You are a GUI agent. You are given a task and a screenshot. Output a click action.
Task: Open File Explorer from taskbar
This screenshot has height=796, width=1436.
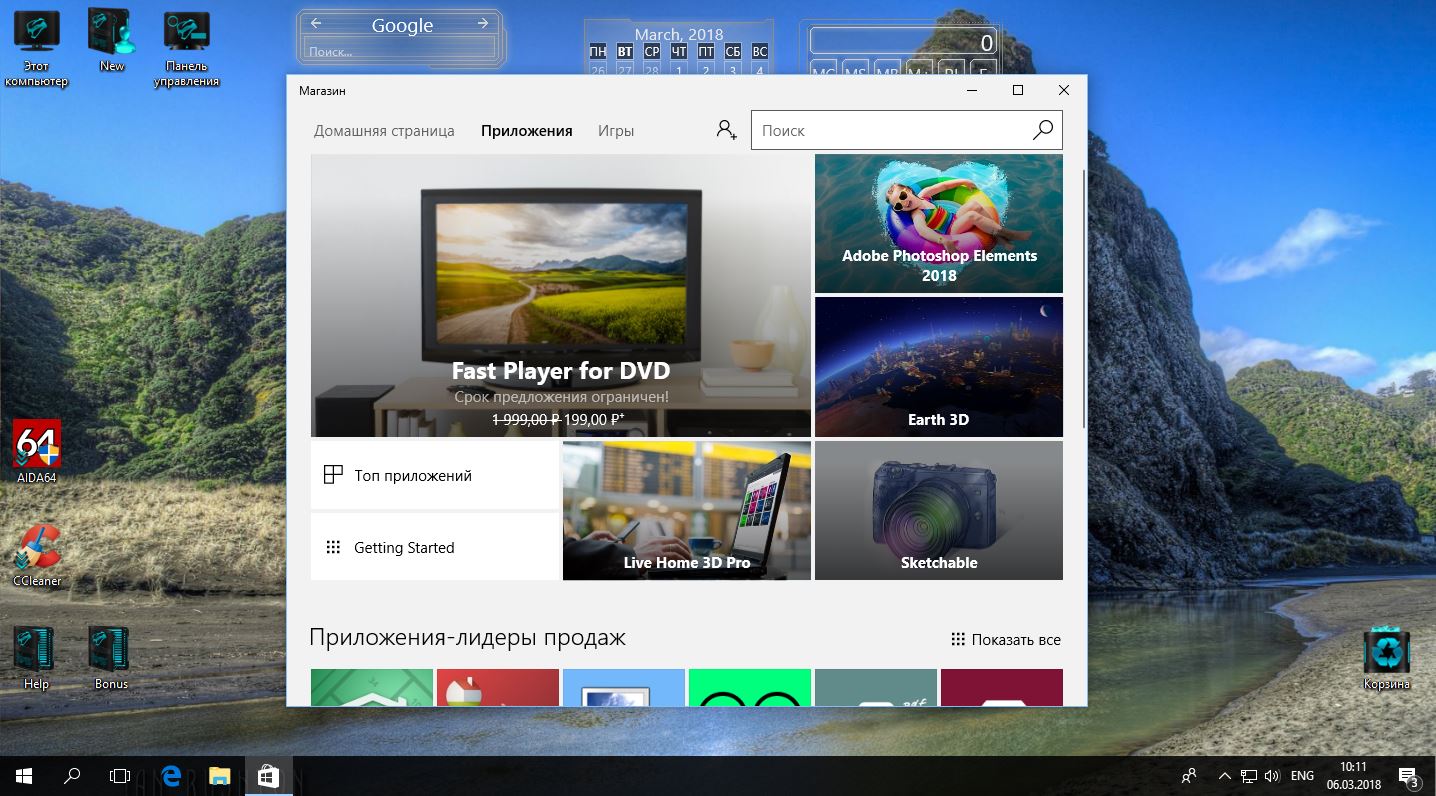click(219, 775)
